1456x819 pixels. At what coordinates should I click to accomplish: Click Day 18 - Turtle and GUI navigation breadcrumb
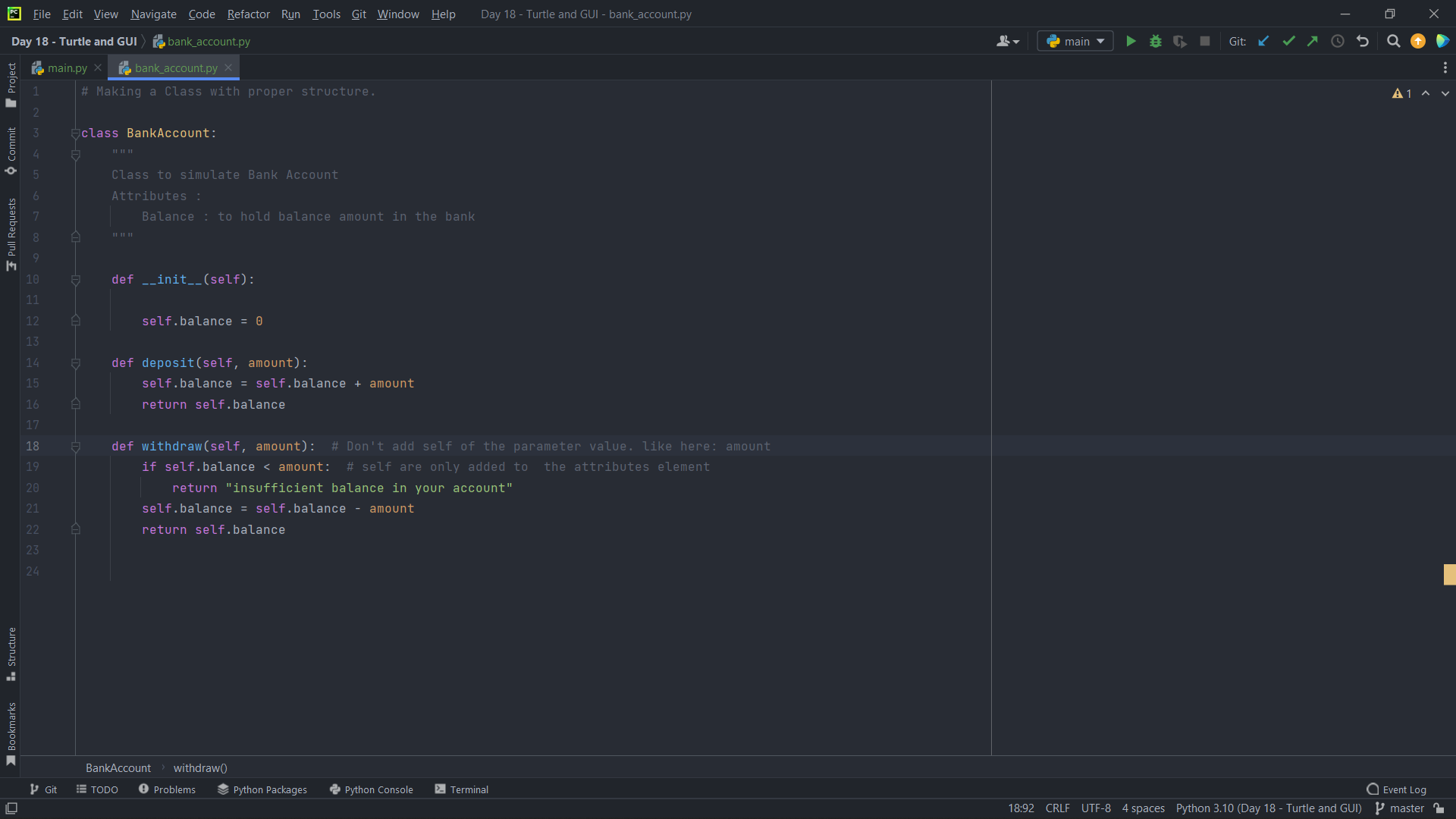click(74, 41)
